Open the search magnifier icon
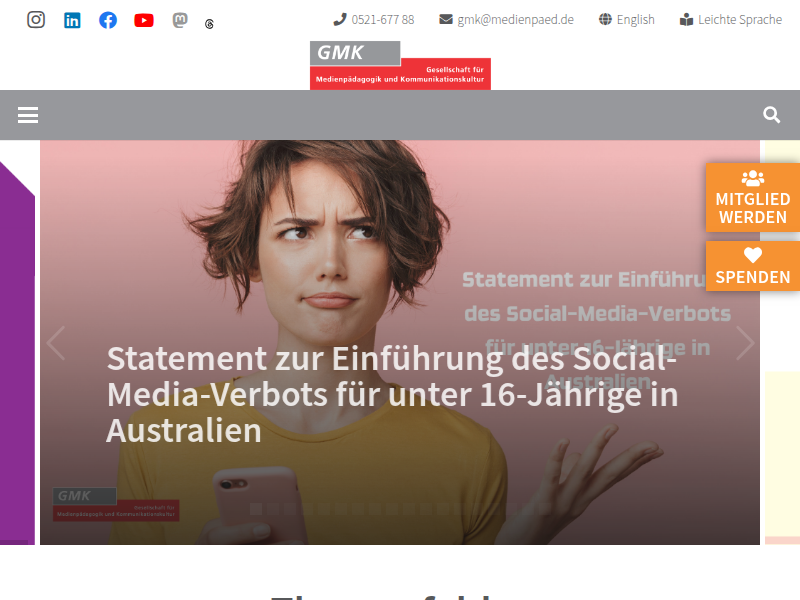Image resolution: width=800 pixels, height=600 pixels. 771,115
